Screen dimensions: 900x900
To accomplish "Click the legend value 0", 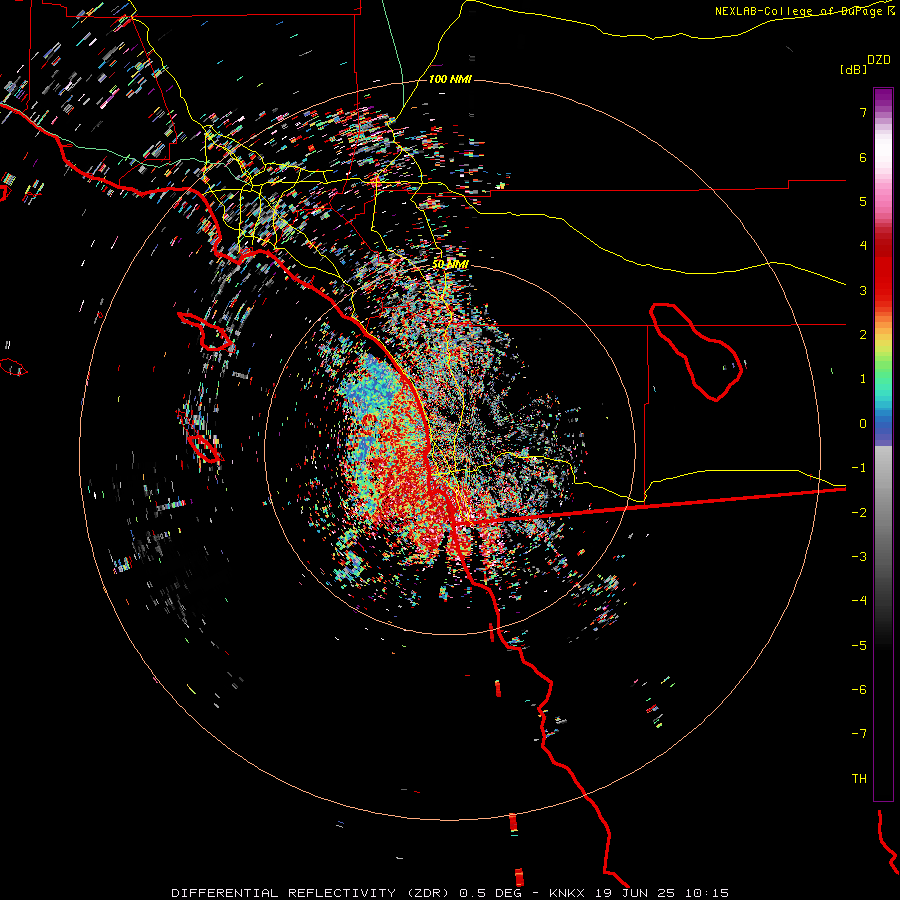I will click(863, 424).
